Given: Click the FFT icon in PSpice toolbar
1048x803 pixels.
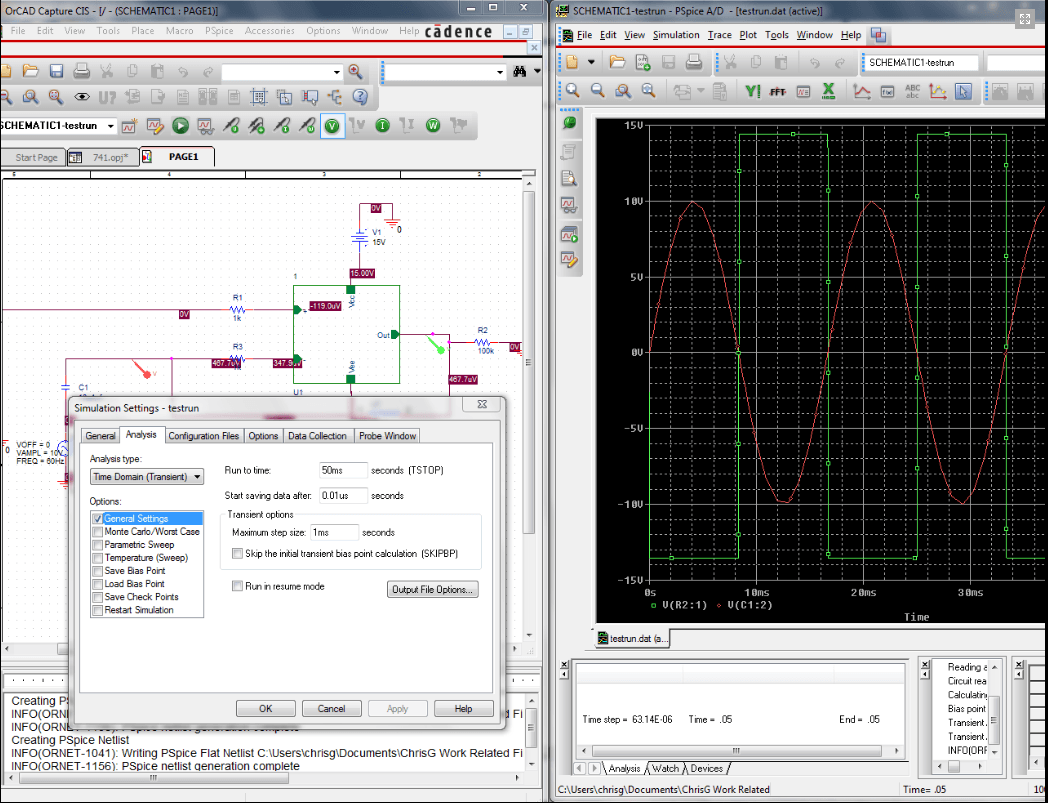Looking at the screenshot, I should (x=778, y=91).
